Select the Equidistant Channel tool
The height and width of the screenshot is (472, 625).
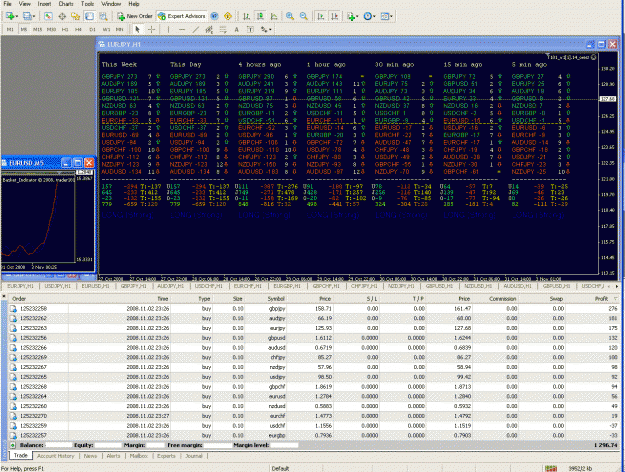[x=209, y=29]
